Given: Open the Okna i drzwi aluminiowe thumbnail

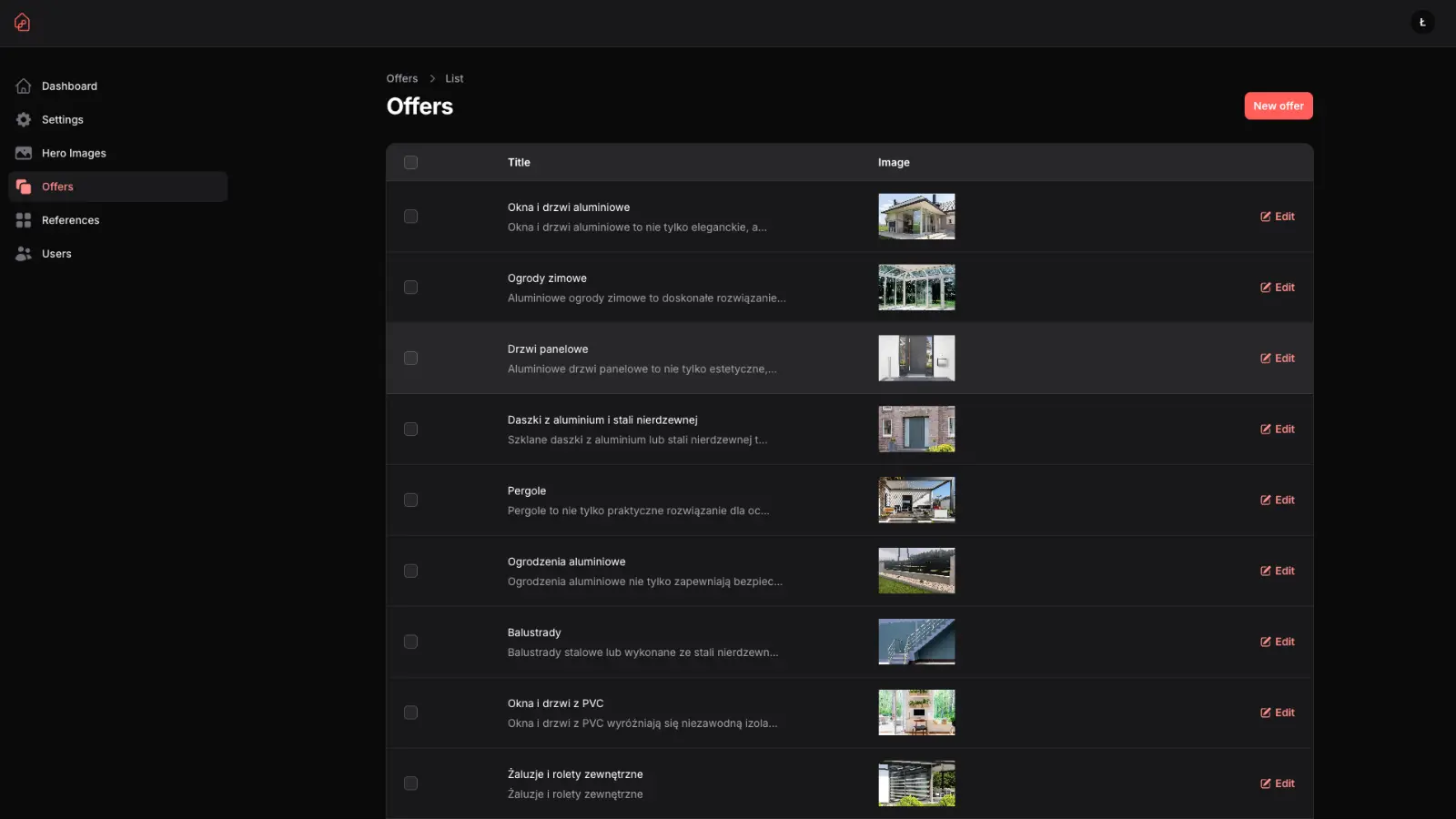Looking at the screenshot, I should click(x=916, y=217).
